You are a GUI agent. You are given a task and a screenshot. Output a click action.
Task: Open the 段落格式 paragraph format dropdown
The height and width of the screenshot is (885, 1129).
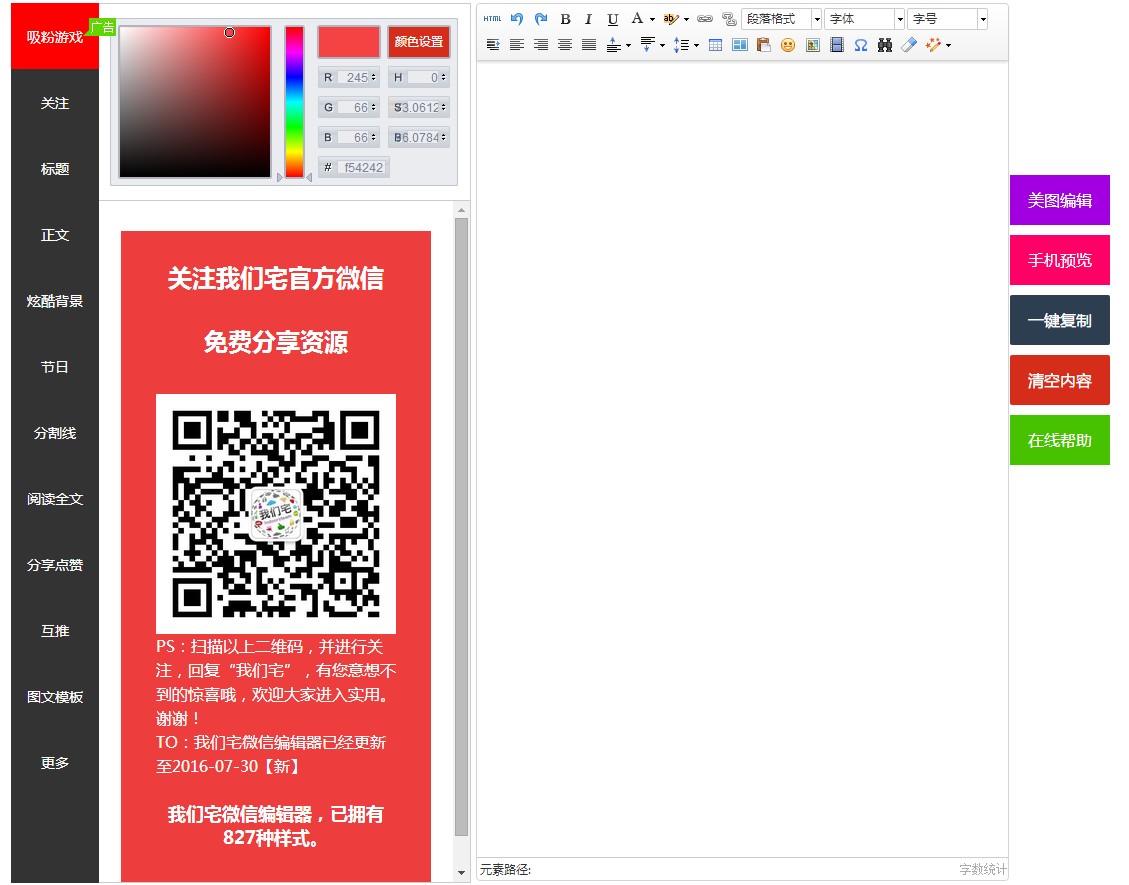coord(781,19)
